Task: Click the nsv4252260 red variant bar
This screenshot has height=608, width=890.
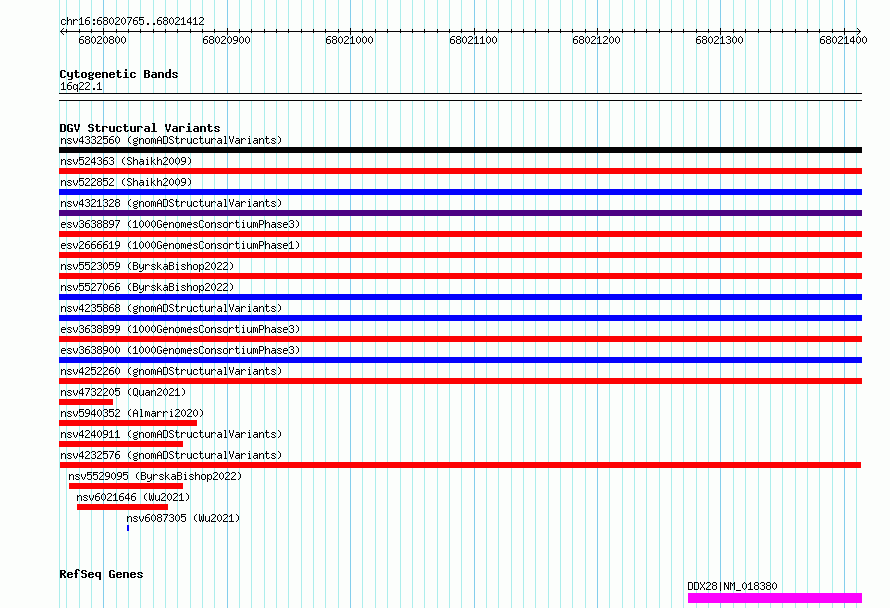Action: 460,381
